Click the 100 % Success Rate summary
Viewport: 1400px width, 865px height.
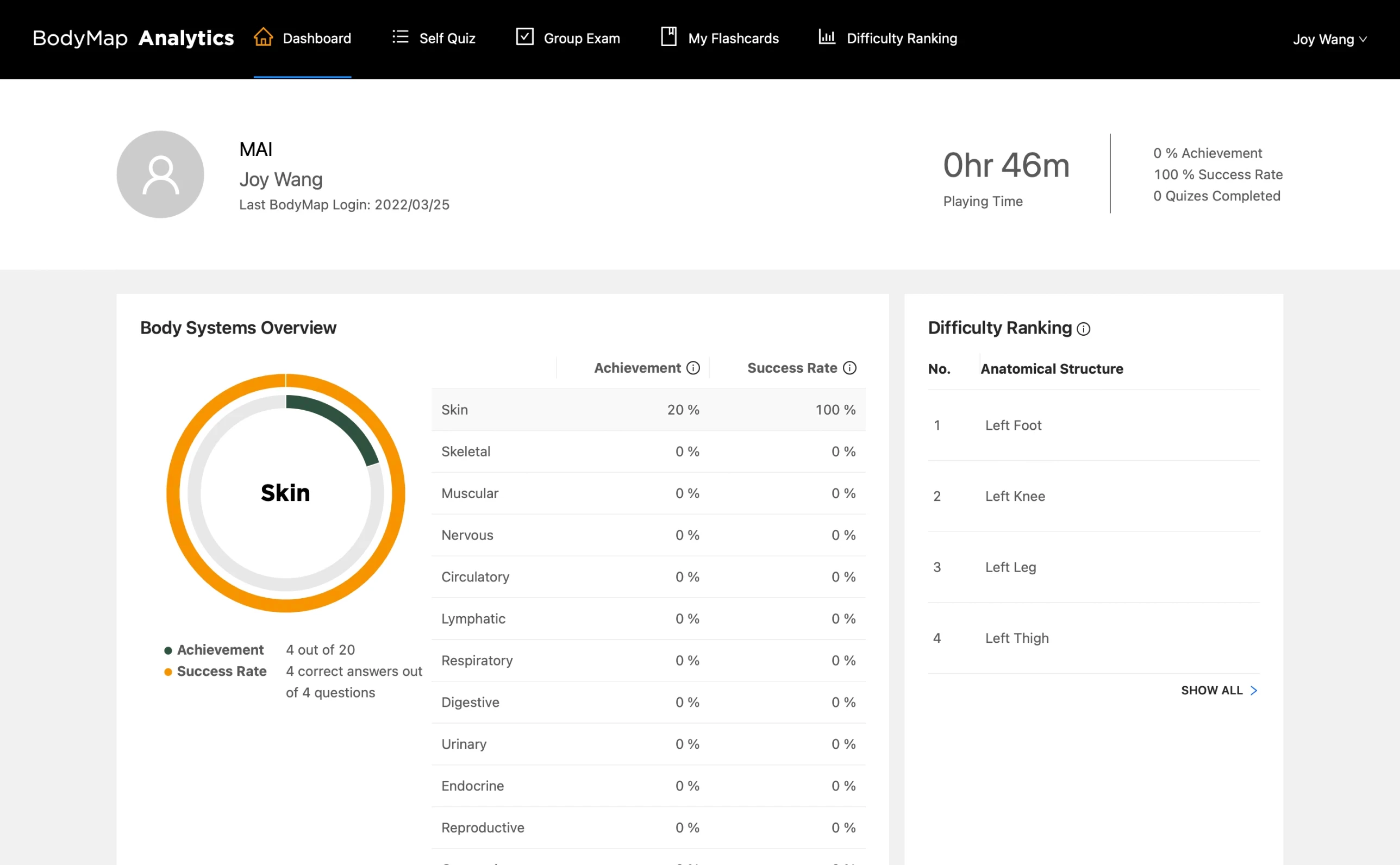pyautogui.click(x=1217, y=174)
